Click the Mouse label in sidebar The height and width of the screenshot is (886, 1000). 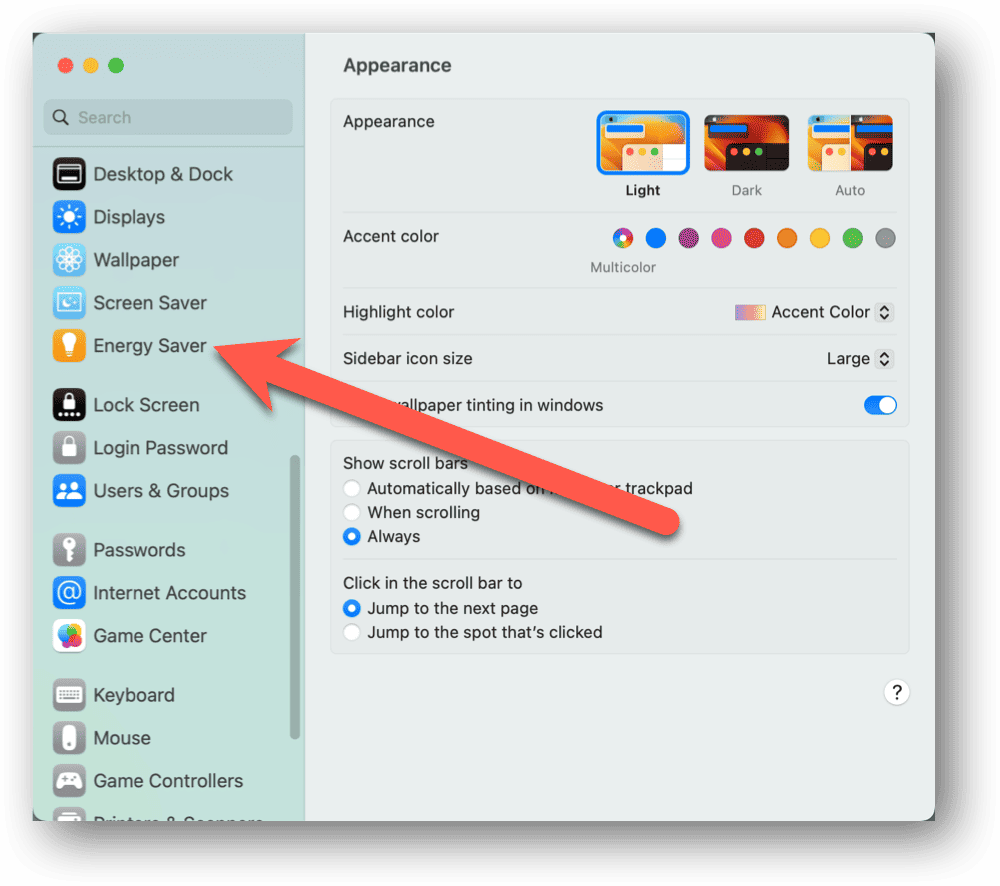(x=122, y=738)
